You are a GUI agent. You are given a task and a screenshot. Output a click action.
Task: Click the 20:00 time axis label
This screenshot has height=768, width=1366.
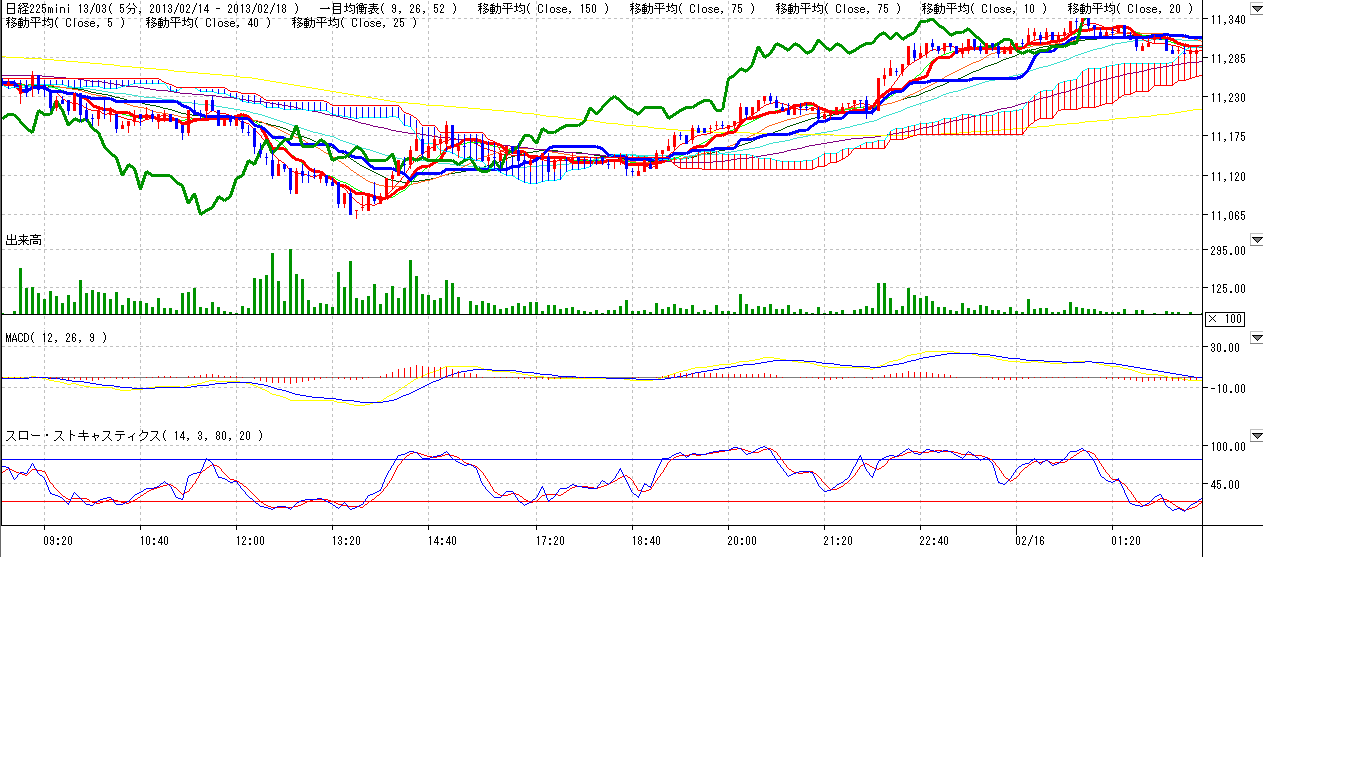[742, 541]
